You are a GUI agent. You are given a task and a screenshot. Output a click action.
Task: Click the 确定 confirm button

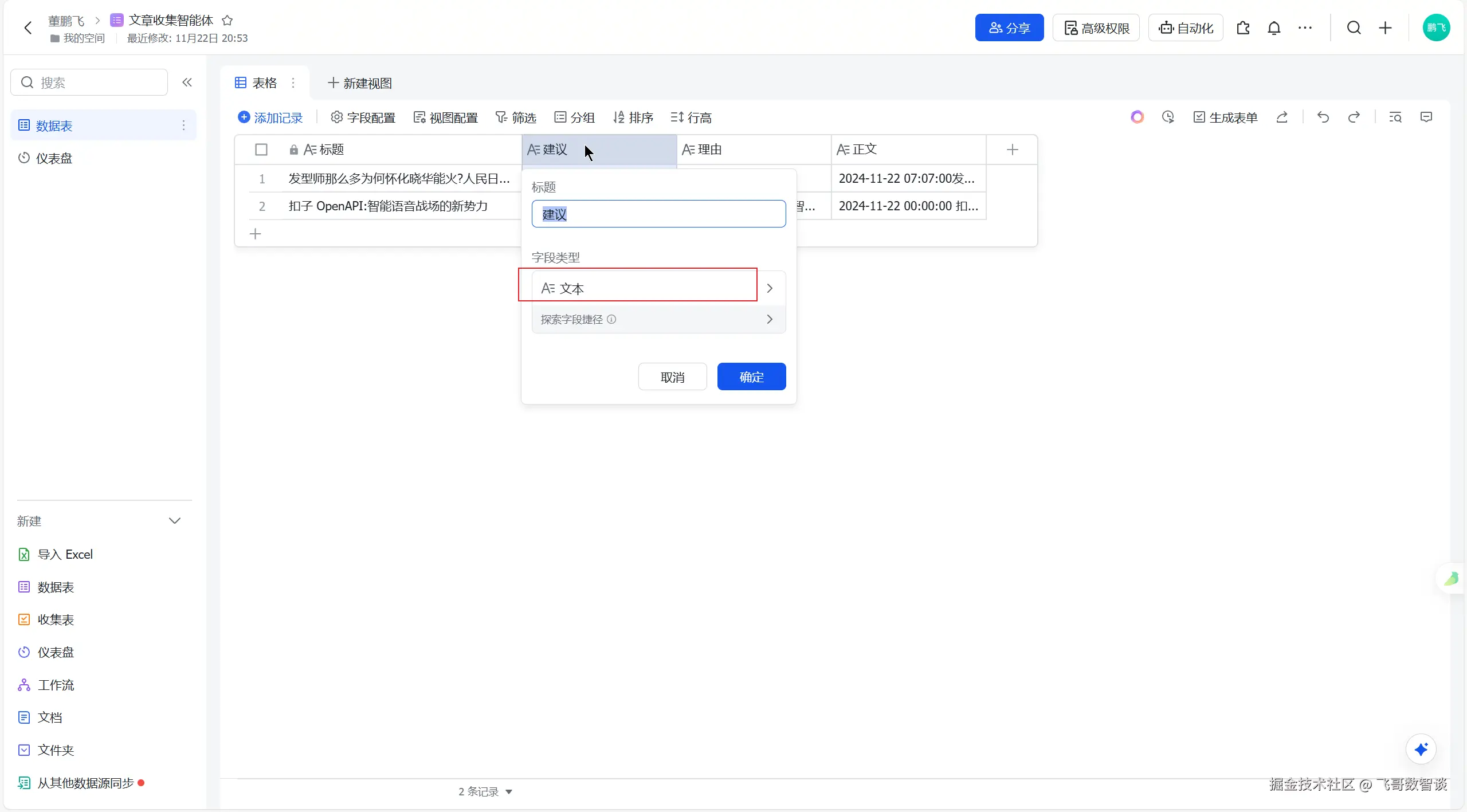pyautogui.click(x=751, y=377)
